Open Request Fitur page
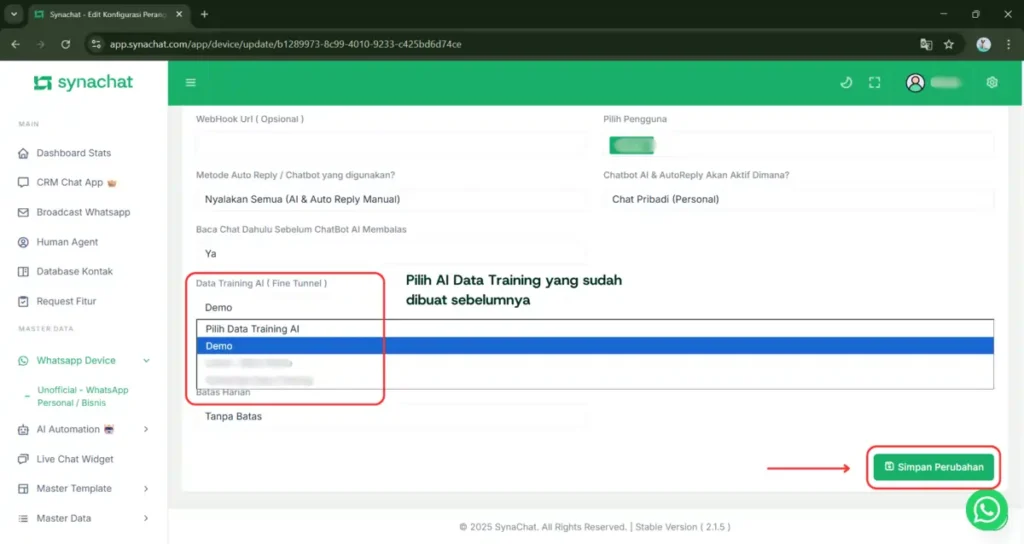The height and width of the screenshot is (544, 1024). [66, 301]
